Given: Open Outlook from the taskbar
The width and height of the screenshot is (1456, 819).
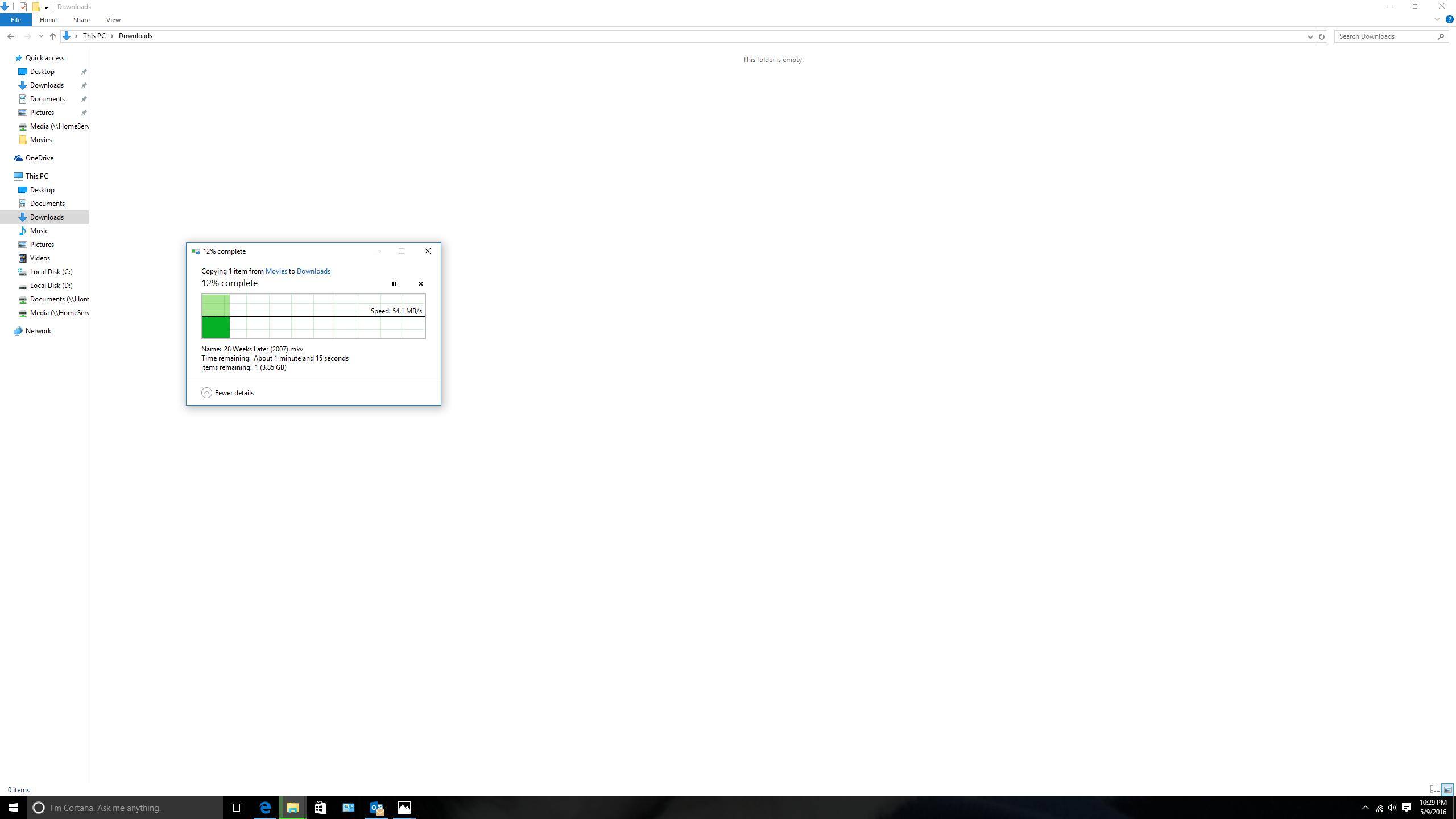Looking at the screenshot, I should (x=376, y=807).
